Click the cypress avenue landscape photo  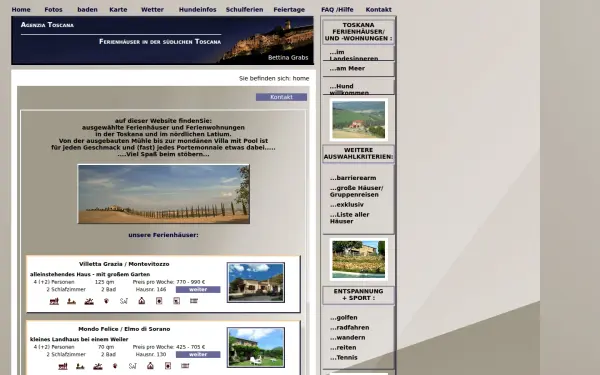click(x=163, y=194)
